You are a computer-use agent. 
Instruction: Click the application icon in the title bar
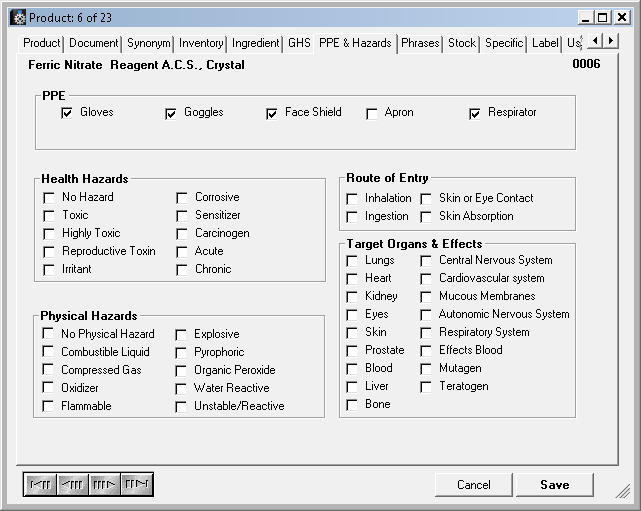tap(15, 17)
